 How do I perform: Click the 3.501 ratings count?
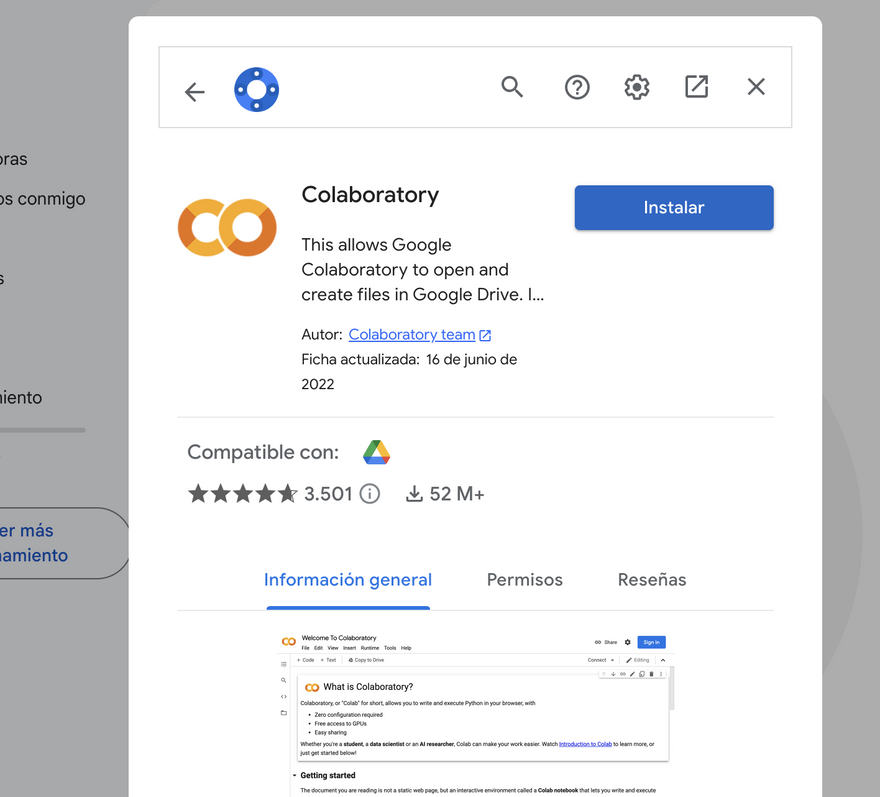328,494
